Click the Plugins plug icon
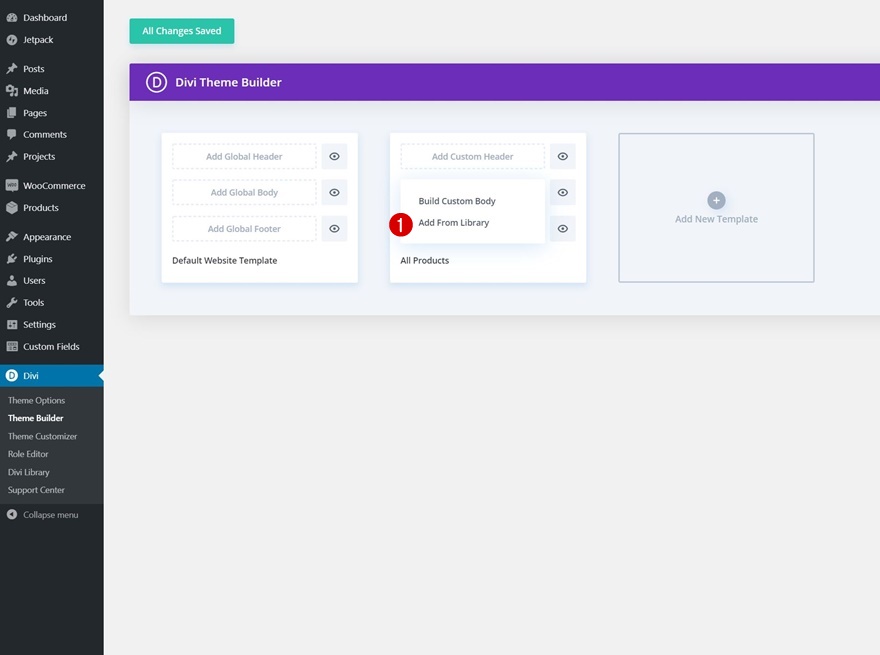 coord(12,259)
